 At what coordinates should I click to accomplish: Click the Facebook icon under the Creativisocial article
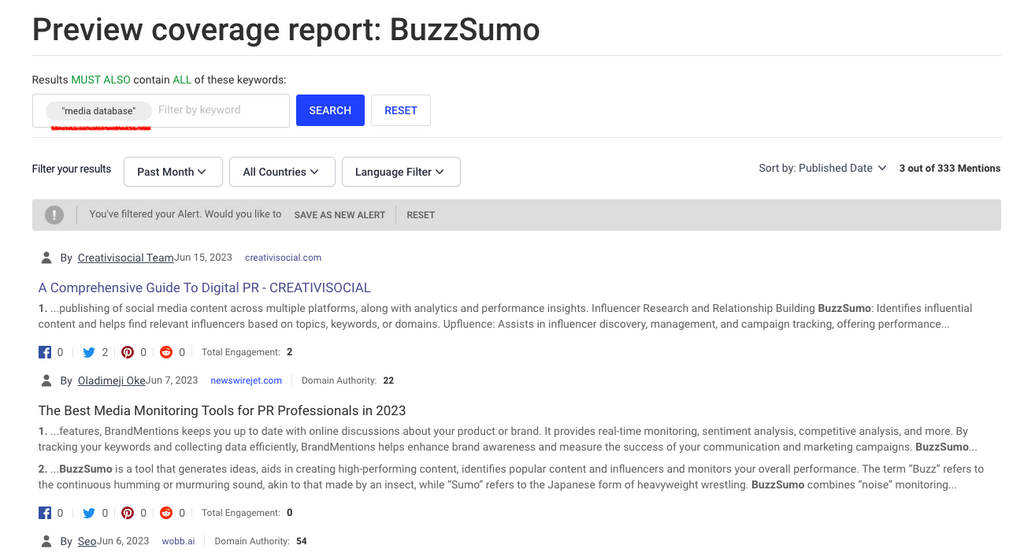[44, 352]
